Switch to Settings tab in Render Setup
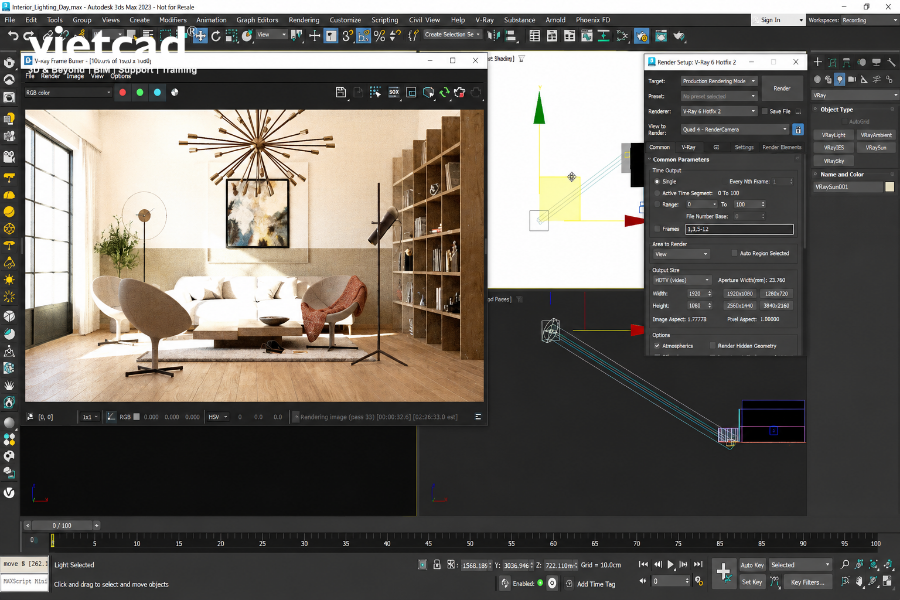Viewport: 900px width, 600px height. [x=744, y=148]
